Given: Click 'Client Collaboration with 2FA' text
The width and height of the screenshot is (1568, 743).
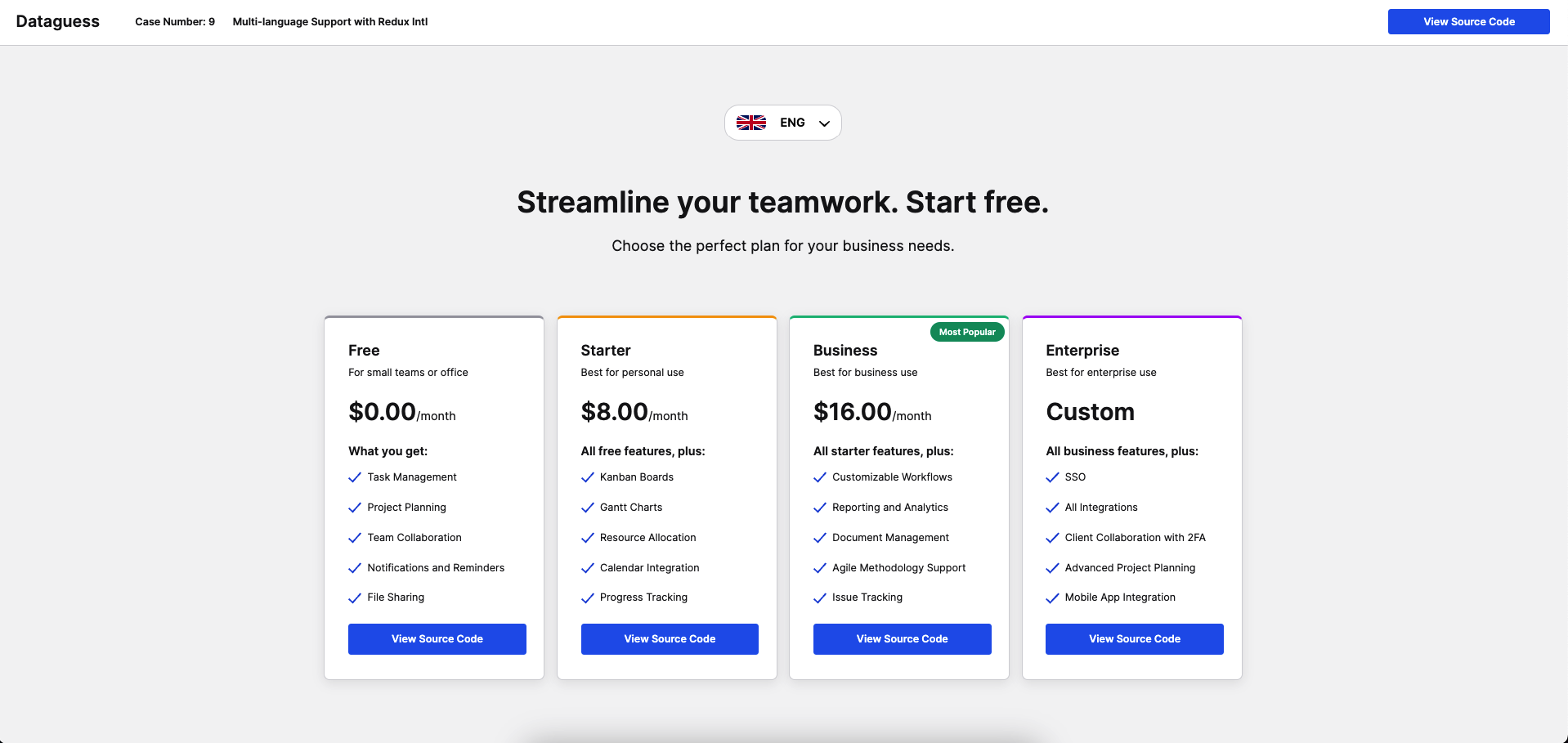Looking at the screenshot, I should coord(1135,538).
